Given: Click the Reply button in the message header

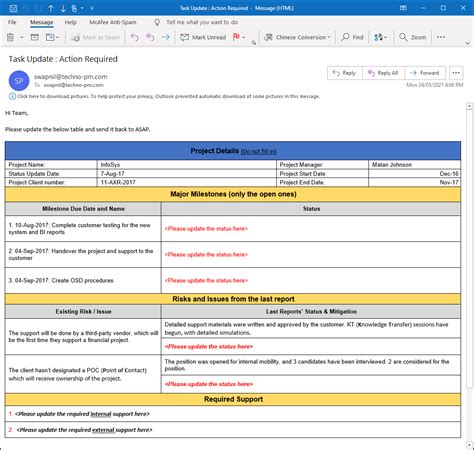Looking at the screenshot, I should tap(345, 73).
